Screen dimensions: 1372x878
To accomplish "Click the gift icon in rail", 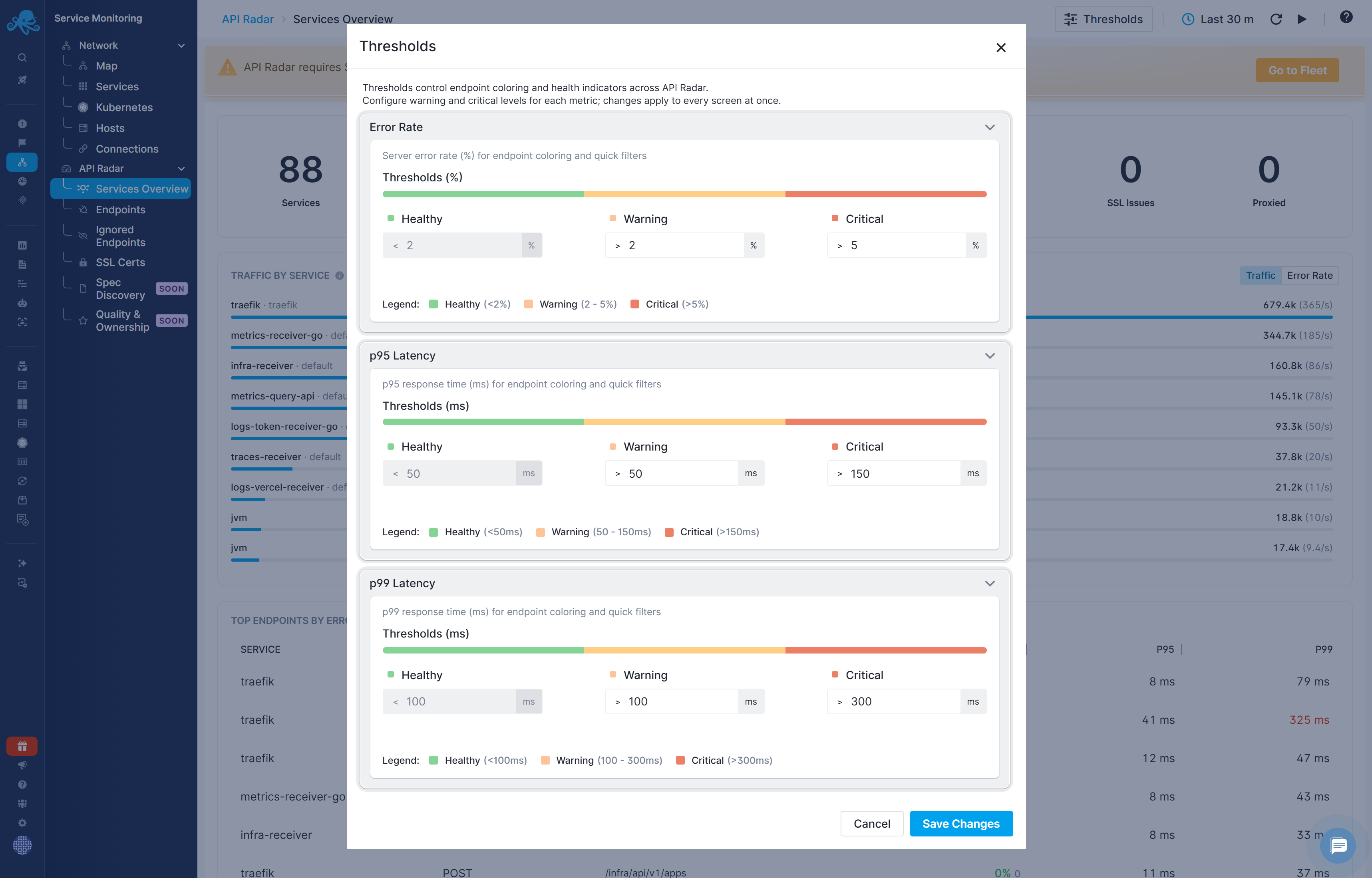I will [22, 746].
